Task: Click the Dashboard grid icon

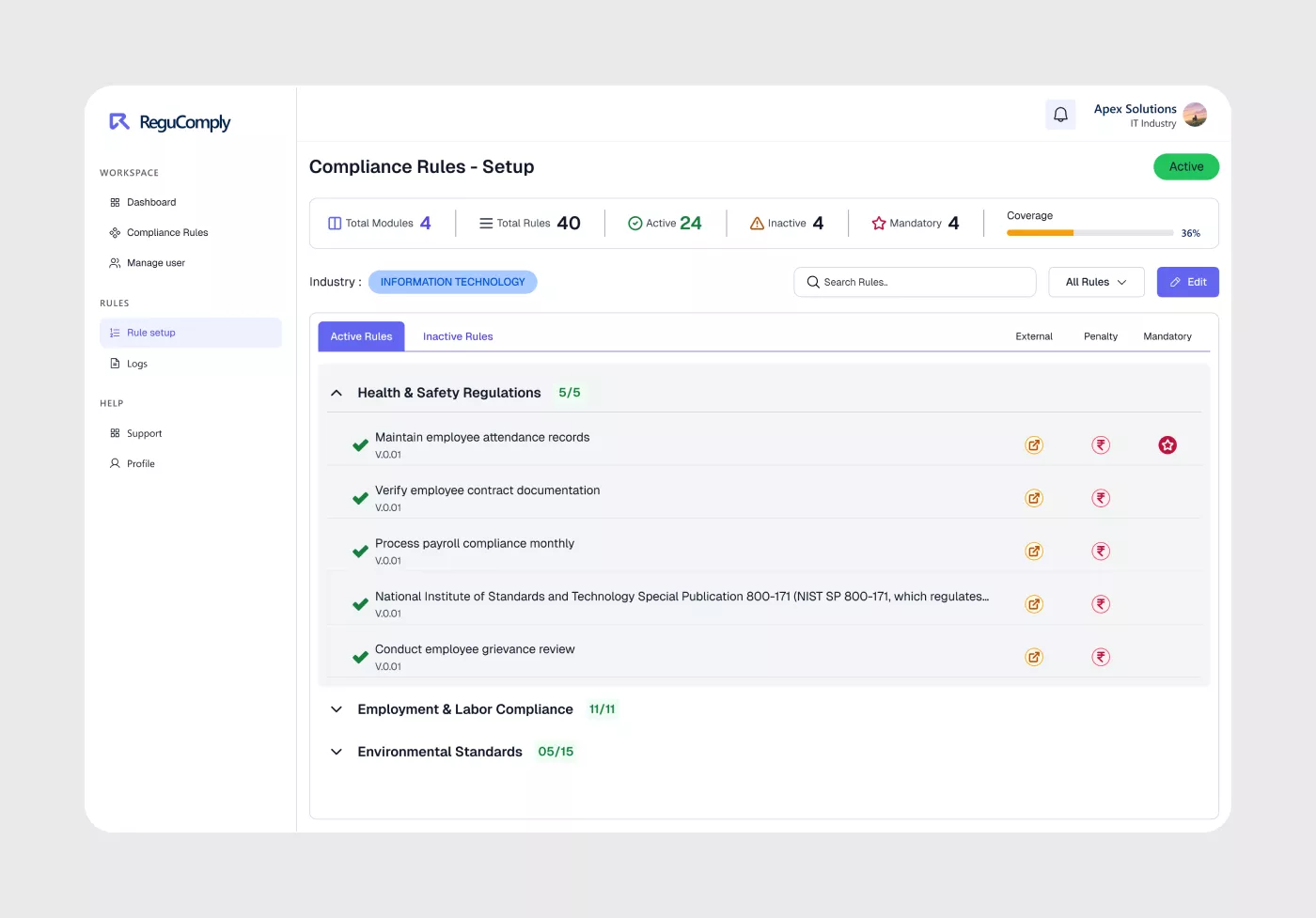Action: pos(115,202)
